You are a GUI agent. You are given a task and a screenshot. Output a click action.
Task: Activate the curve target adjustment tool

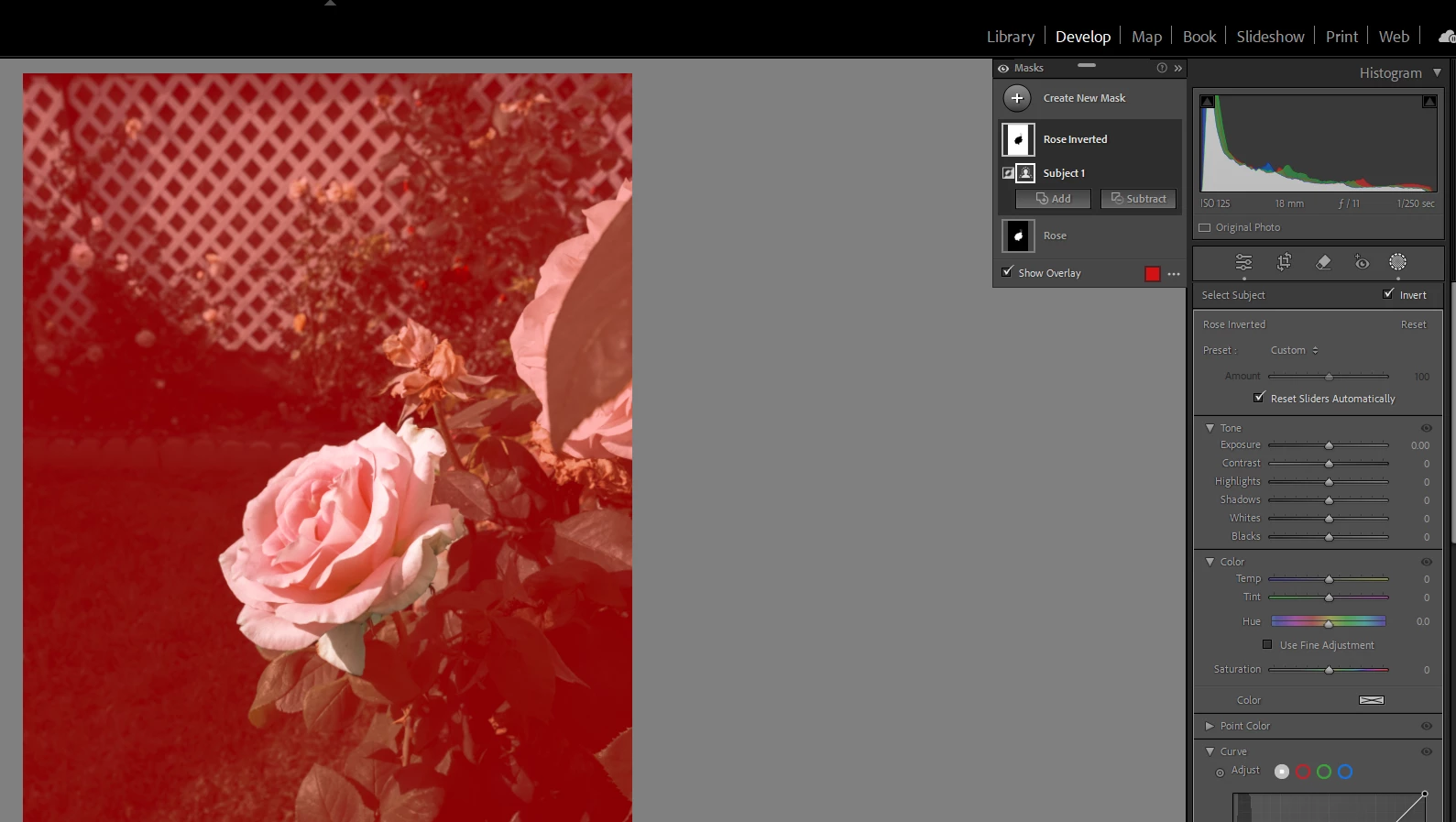tap(1220, 773)
